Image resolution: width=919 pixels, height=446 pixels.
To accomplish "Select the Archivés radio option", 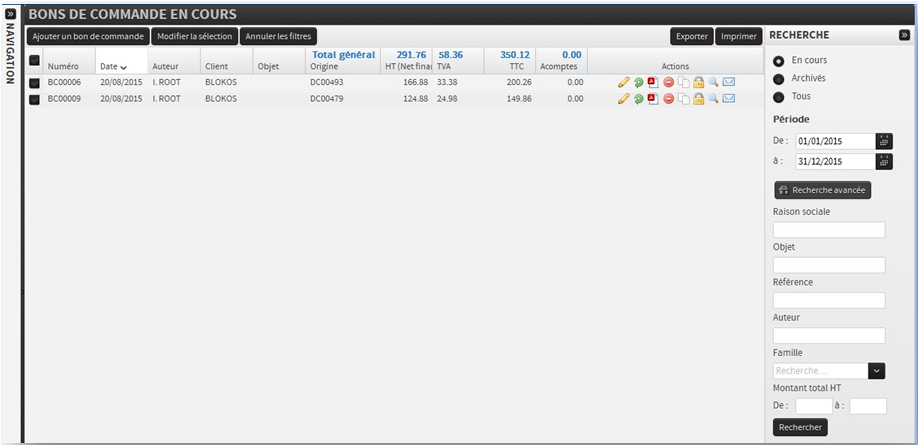I will [779, 79].
